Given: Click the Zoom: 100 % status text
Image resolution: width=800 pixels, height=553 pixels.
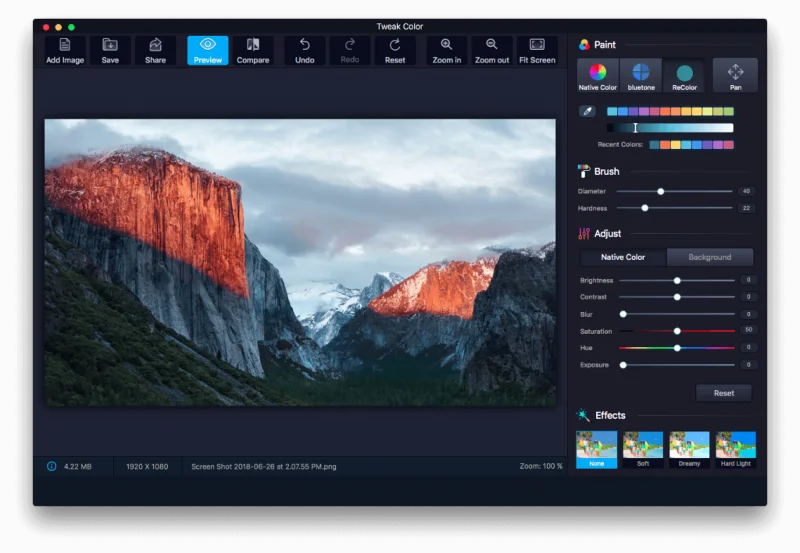Looking at the screenshot, I should pyautogui.click(x=541, y=466).
